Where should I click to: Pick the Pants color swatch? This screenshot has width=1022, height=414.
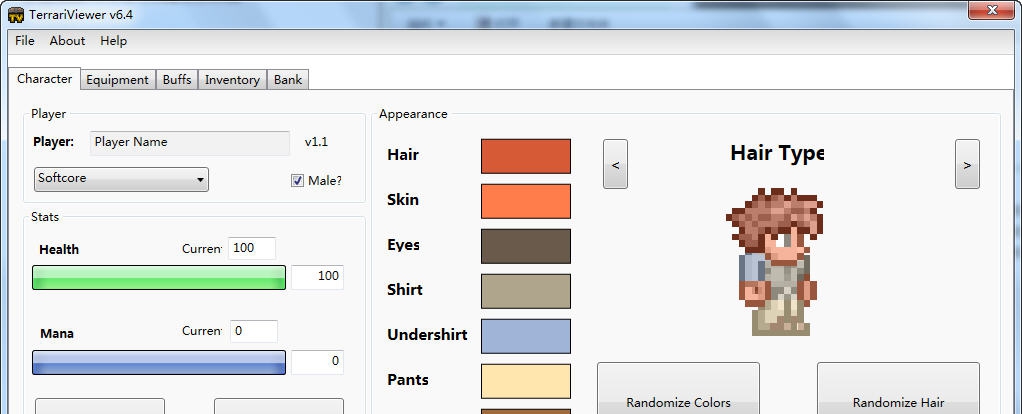tap(526, 381)
